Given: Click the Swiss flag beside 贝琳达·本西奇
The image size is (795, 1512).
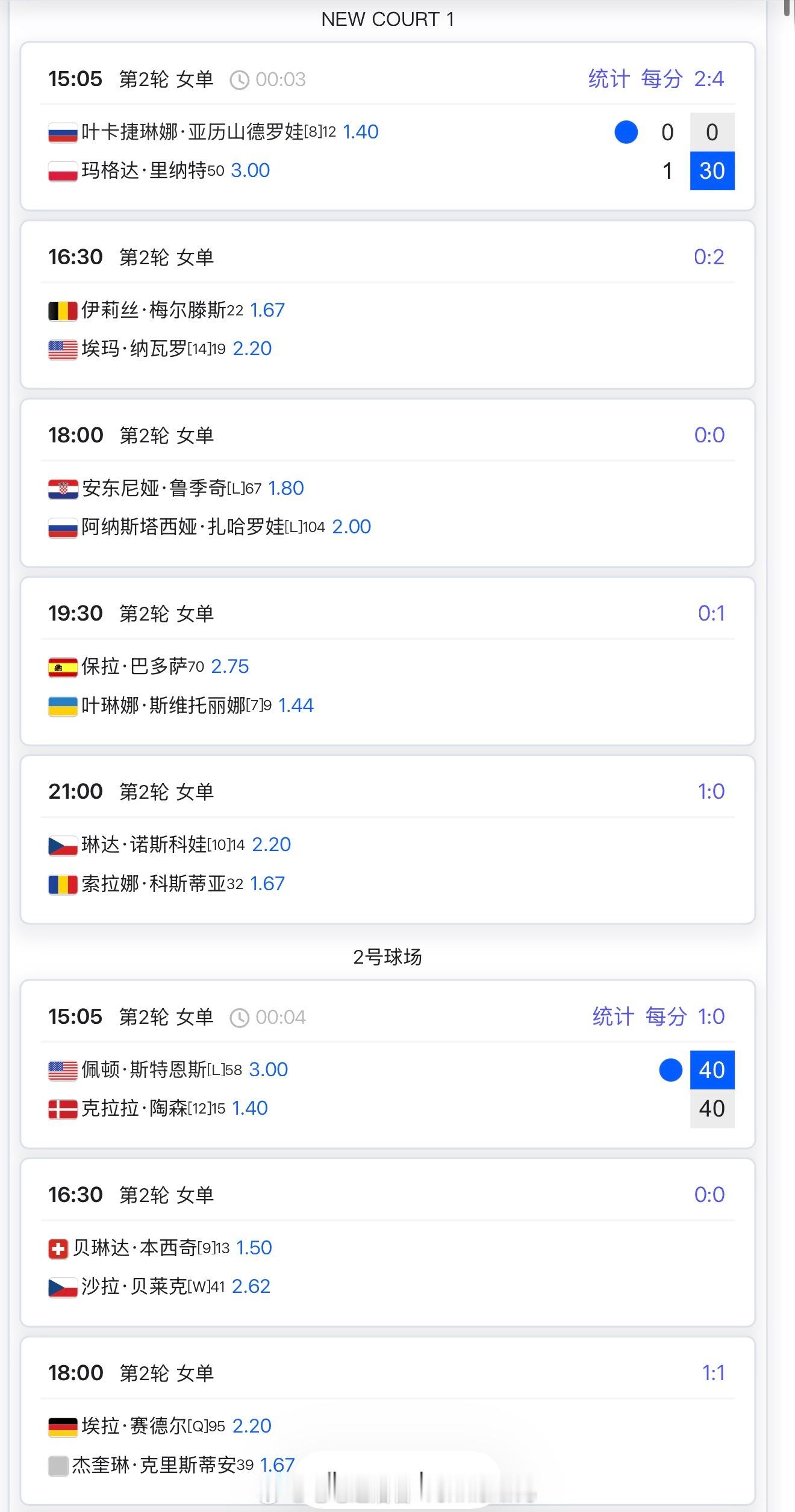Looking at the screenshot, I should pyautogui.click(x=58, y=1248).
